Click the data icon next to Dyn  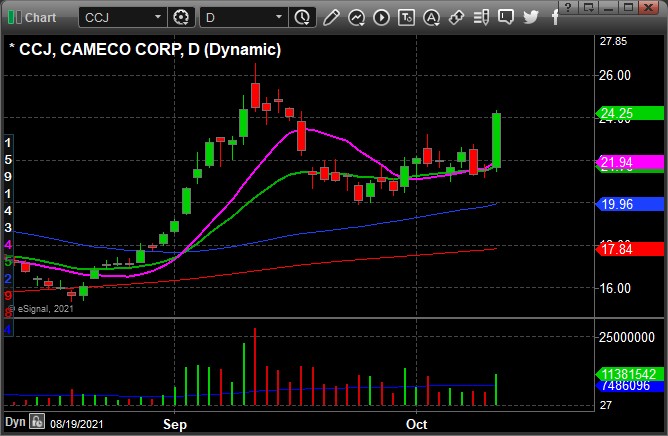tap(37, 422)
